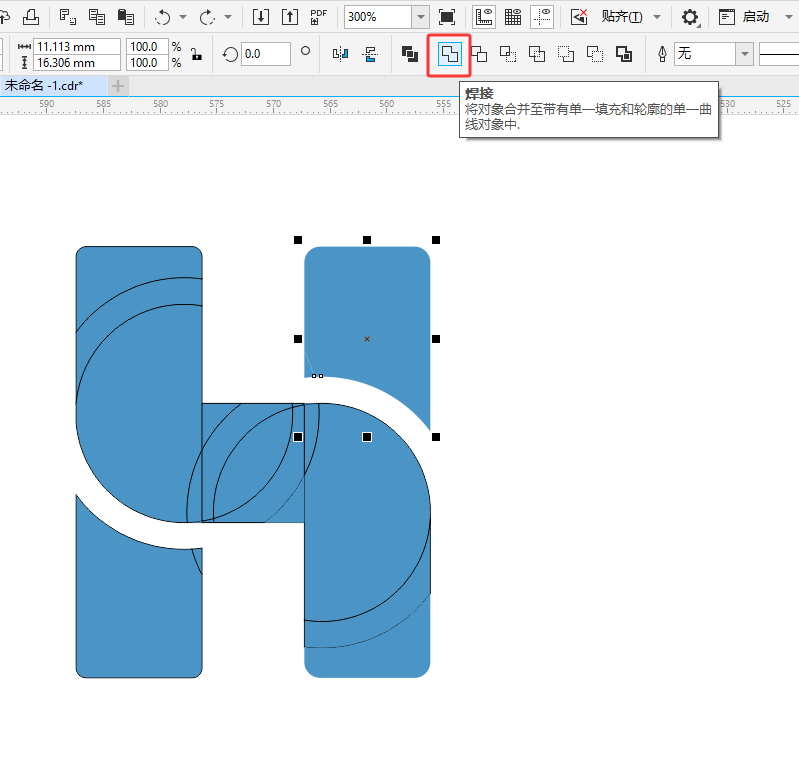Edit the width field 11.113 mm

point(76,46)
